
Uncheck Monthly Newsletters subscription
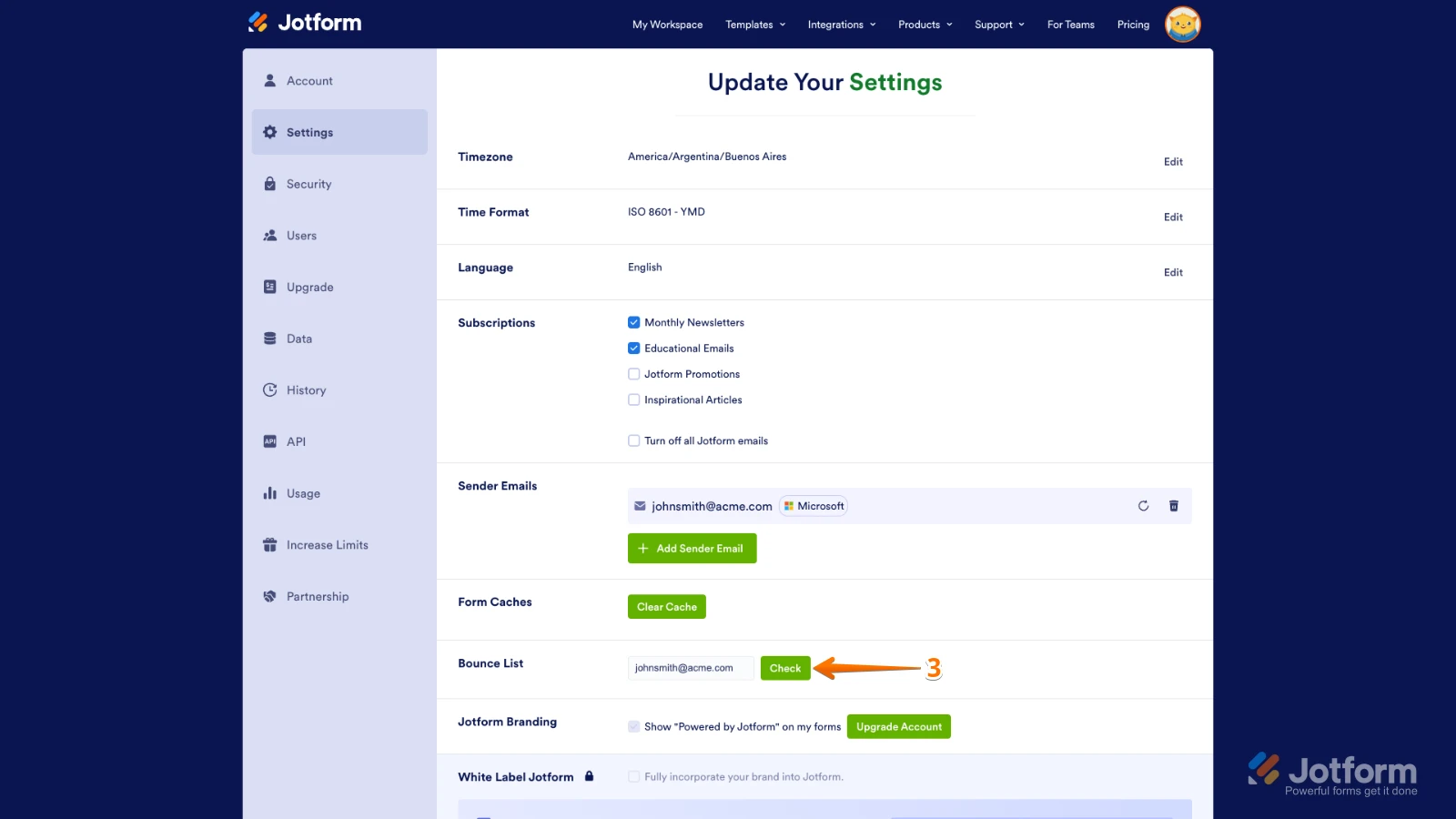pyautogui.click(x=633, y=322)
